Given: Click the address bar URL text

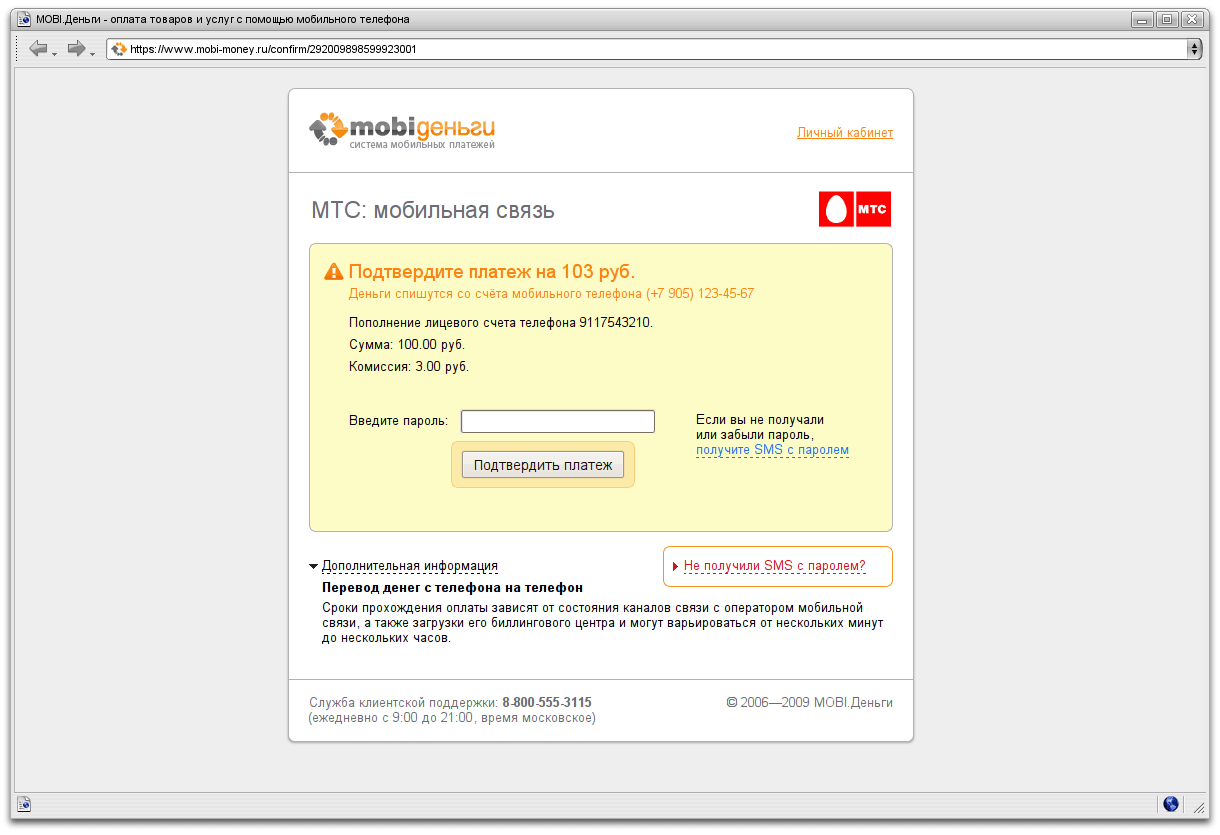Looking at the screenshot, I should pos(273,48).
